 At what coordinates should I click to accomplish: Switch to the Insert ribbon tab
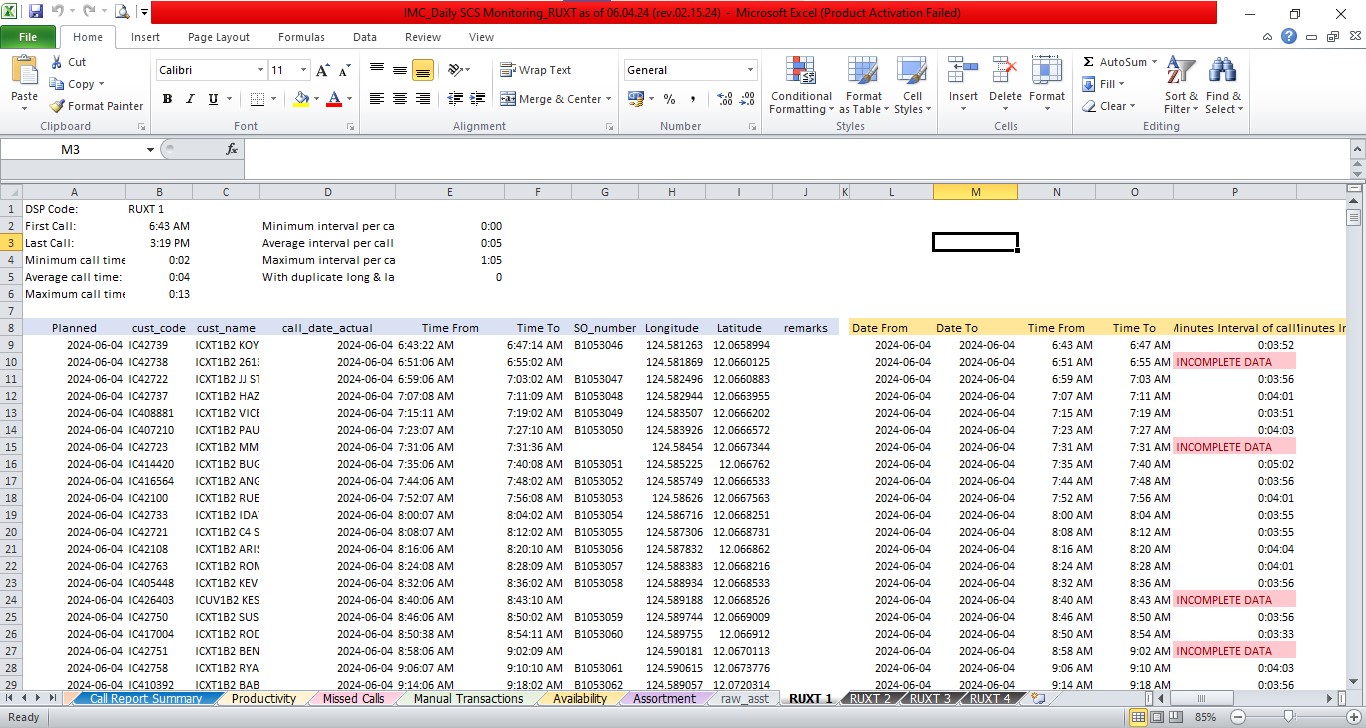click(x=145, y=37)
